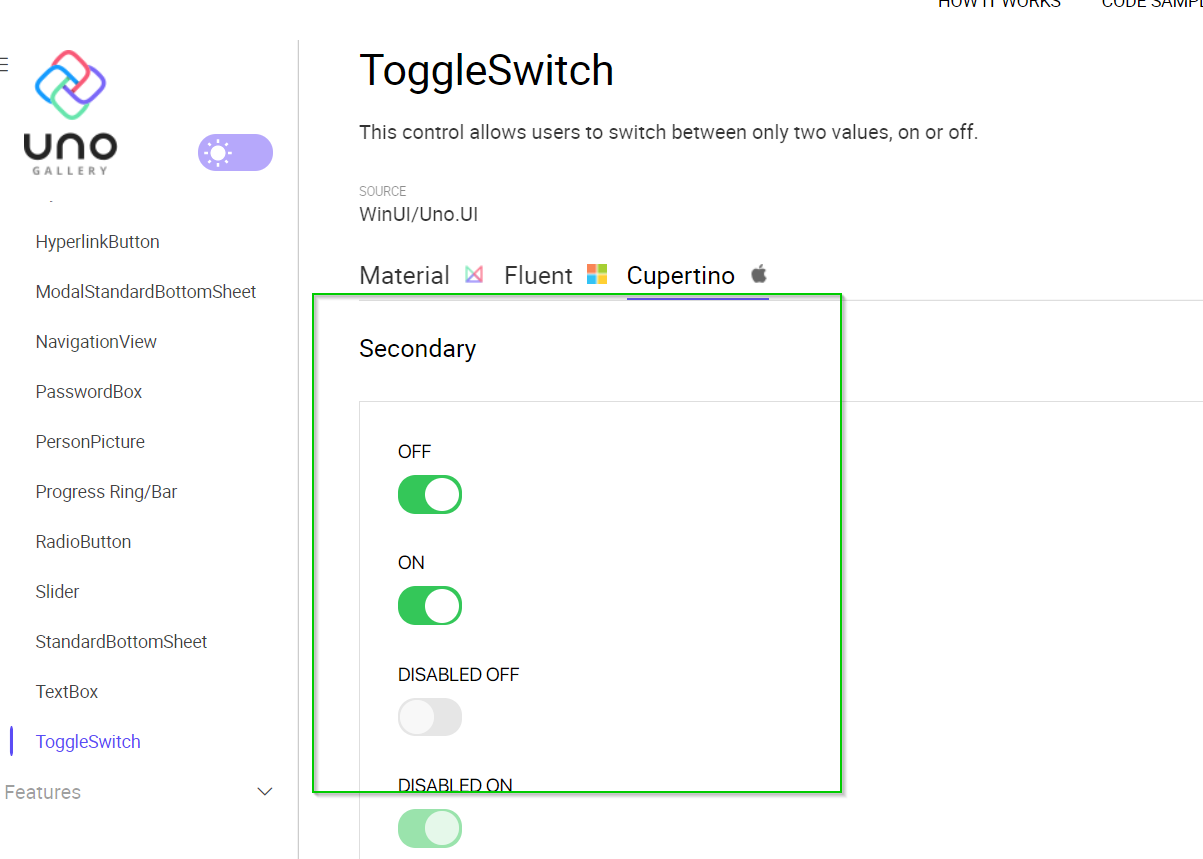
Task: Turn off the ON toggle switch
Action: [x=430, y=605]
